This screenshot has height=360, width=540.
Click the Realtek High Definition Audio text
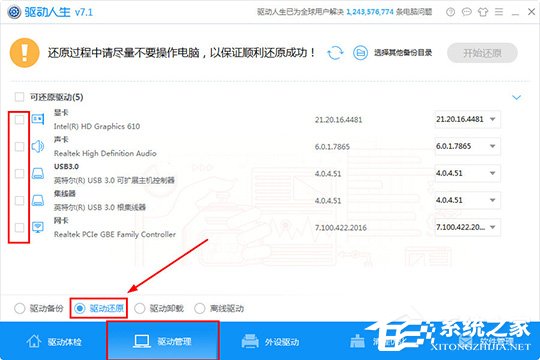[105, 153]
